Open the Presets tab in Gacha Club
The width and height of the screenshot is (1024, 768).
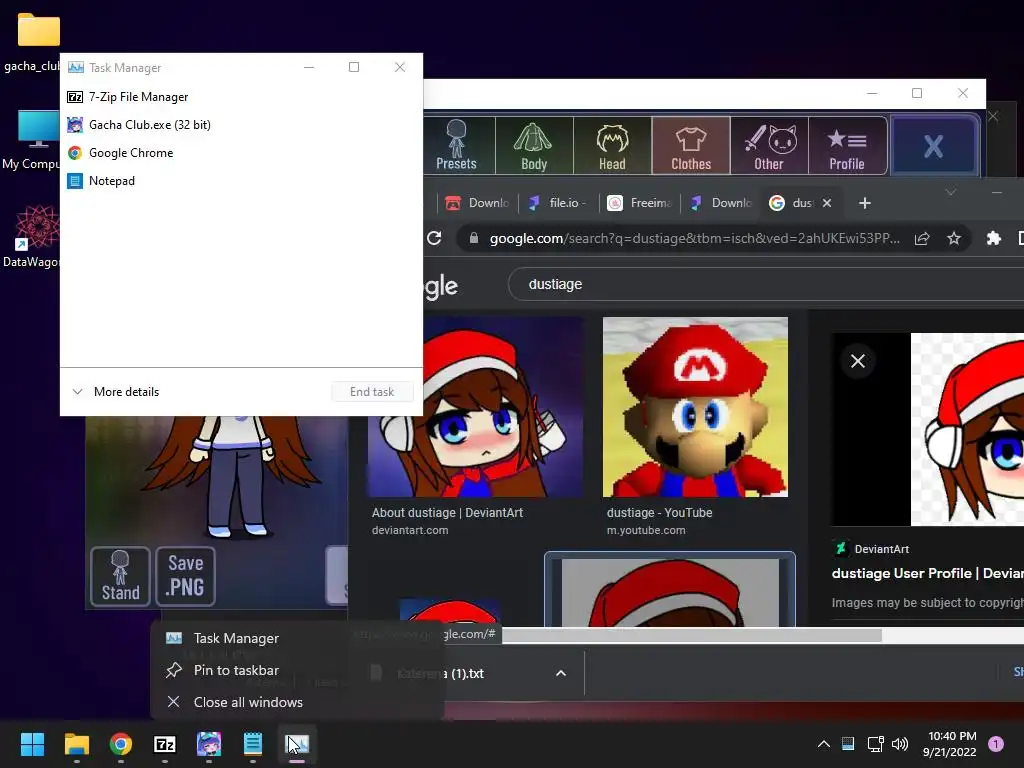(x=457, y=146)
